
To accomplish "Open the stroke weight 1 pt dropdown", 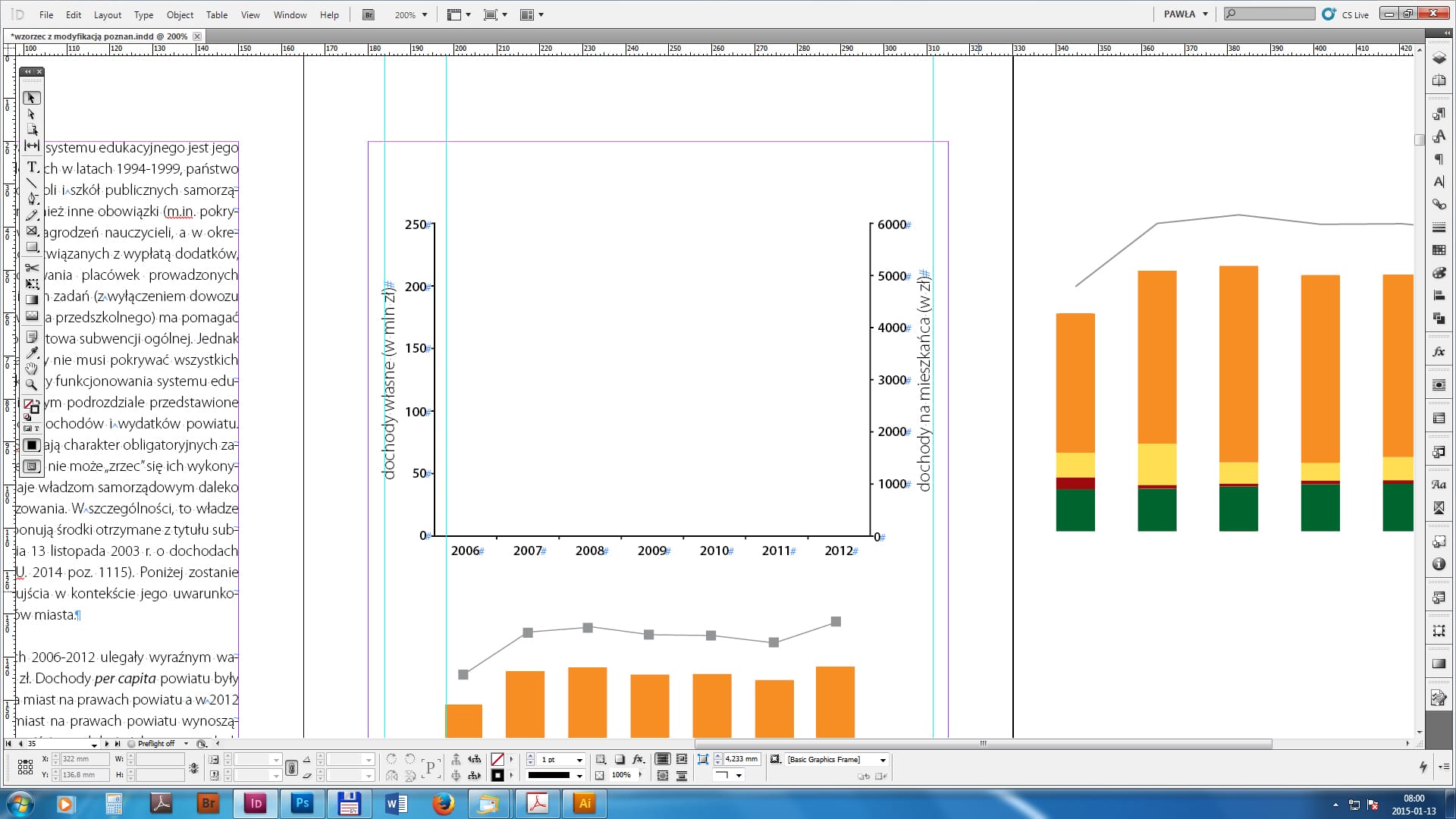I will coord(579,760).
